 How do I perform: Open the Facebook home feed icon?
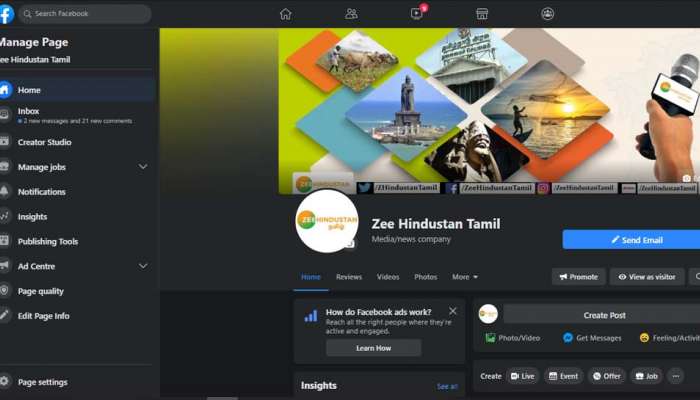[286, 14]
